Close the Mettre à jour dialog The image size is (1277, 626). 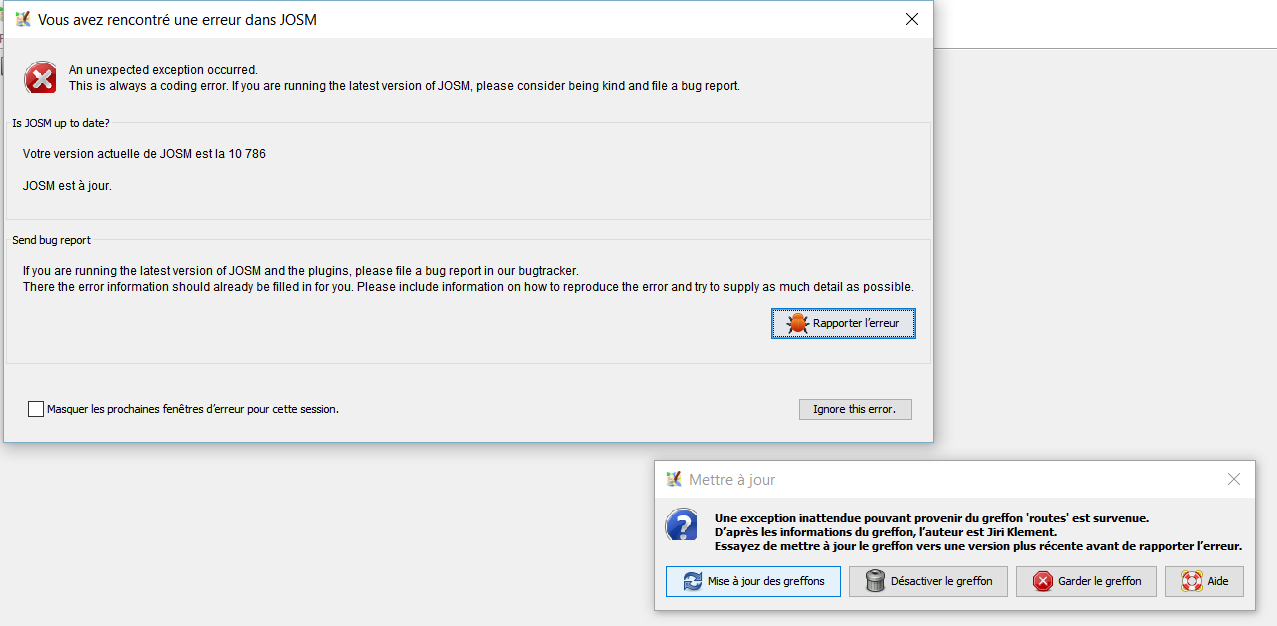[x=1234, y=480]
